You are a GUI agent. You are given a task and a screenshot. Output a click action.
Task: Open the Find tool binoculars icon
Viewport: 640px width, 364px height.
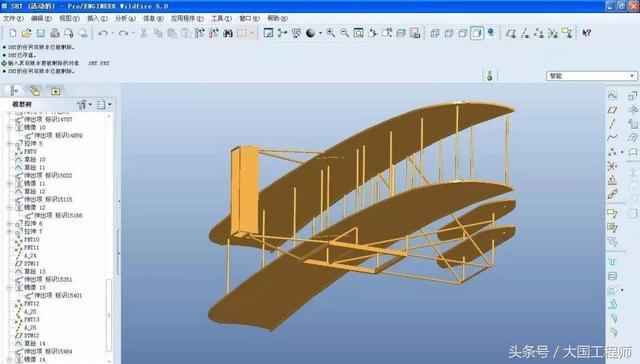pos(228,33)
